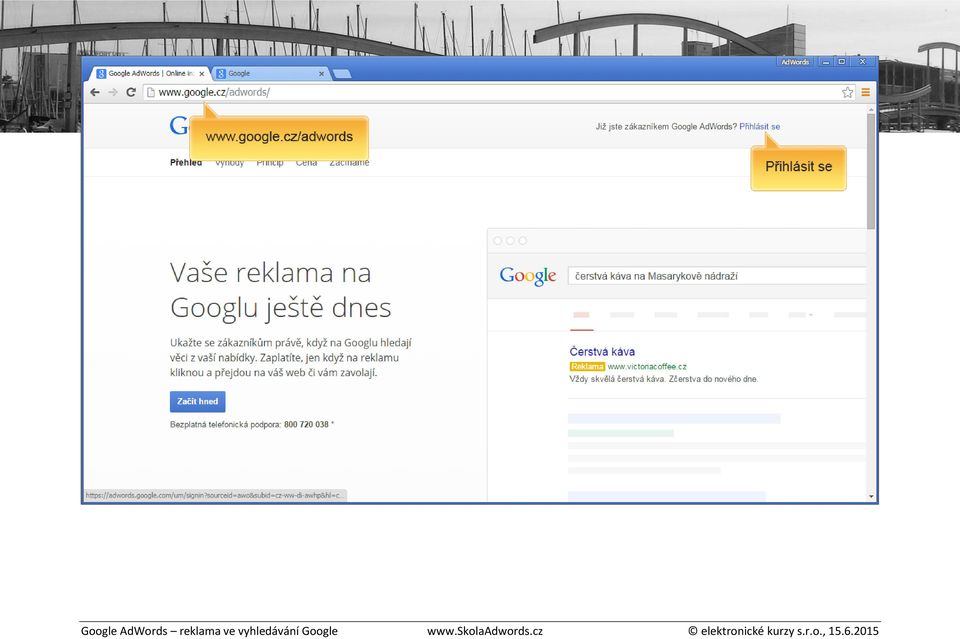
Task: Click the ad description Vždy skvělá čerstvá káva
Action: click(x=664, y=379)
